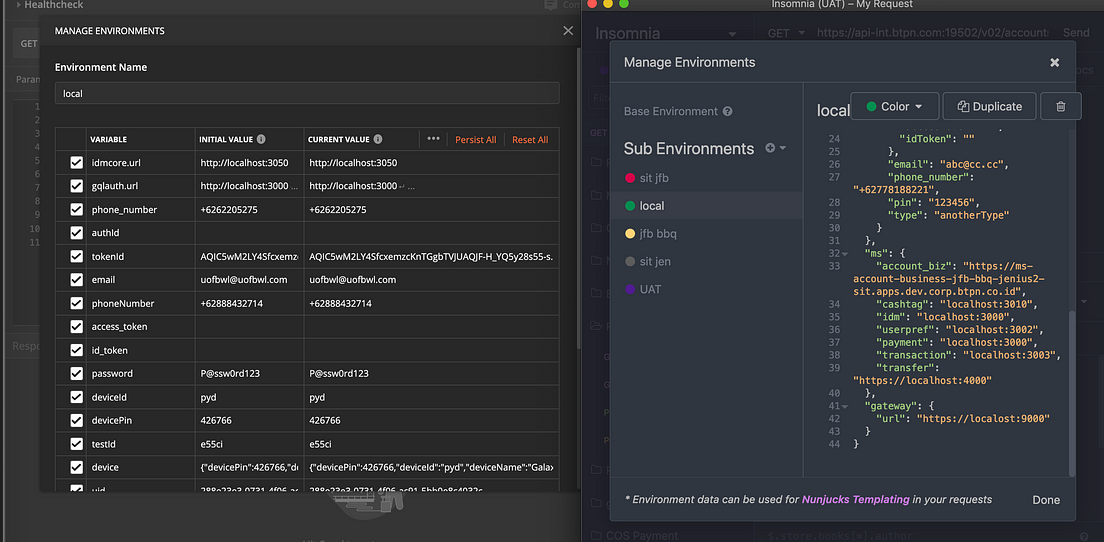Toggle the devicePin variable checkbox
1104x542 pixels.
click(x=77, y=420)
